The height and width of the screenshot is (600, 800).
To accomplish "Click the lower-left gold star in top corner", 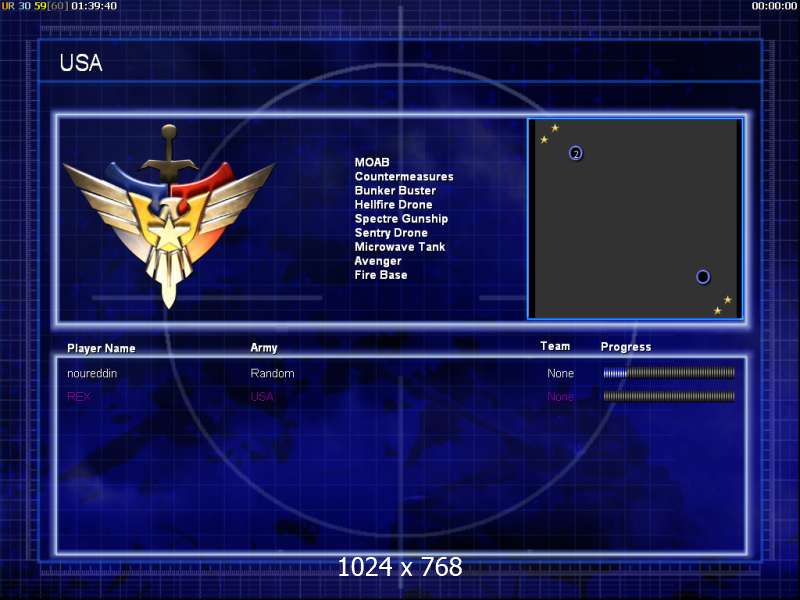I will tap(544, 139).
